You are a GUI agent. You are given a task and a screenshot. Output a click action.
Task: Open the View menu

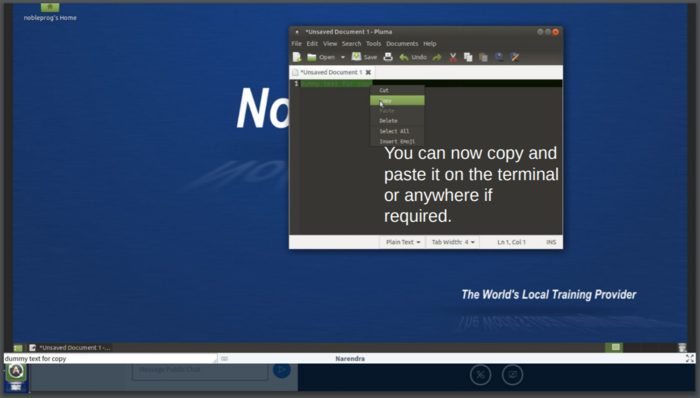point(330,44)
